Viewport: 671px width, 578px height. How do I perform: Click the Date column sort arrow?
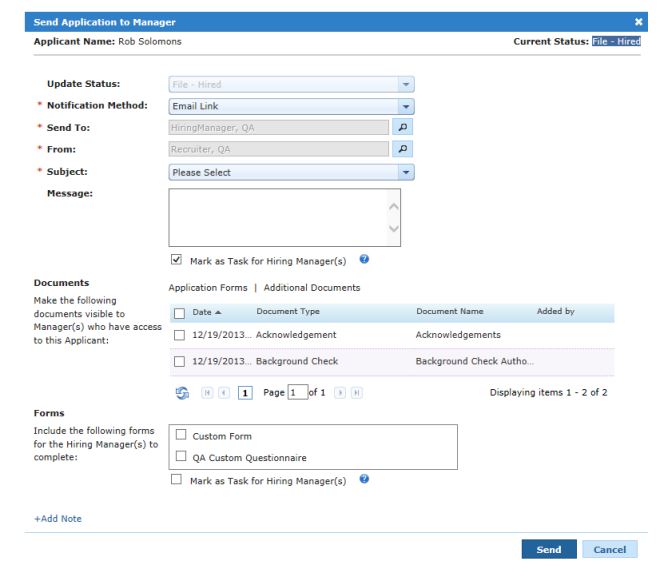click(x=218, y=312)
